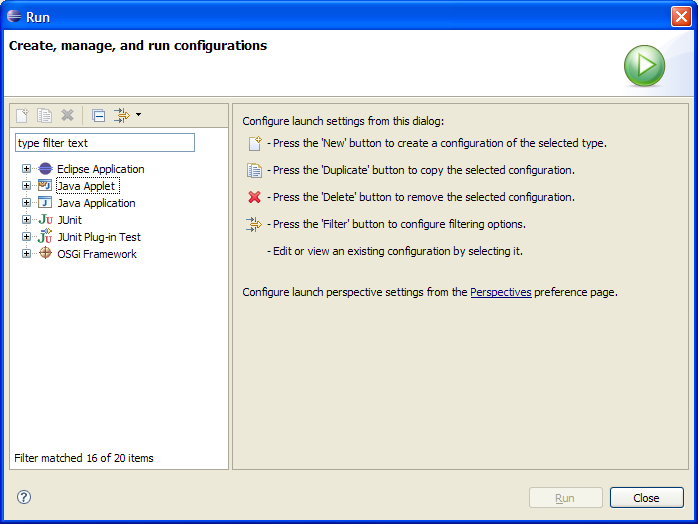Collapse all launch configurations in tree
The width and height of the screenshot is (698, 524).
pos(98,116)
